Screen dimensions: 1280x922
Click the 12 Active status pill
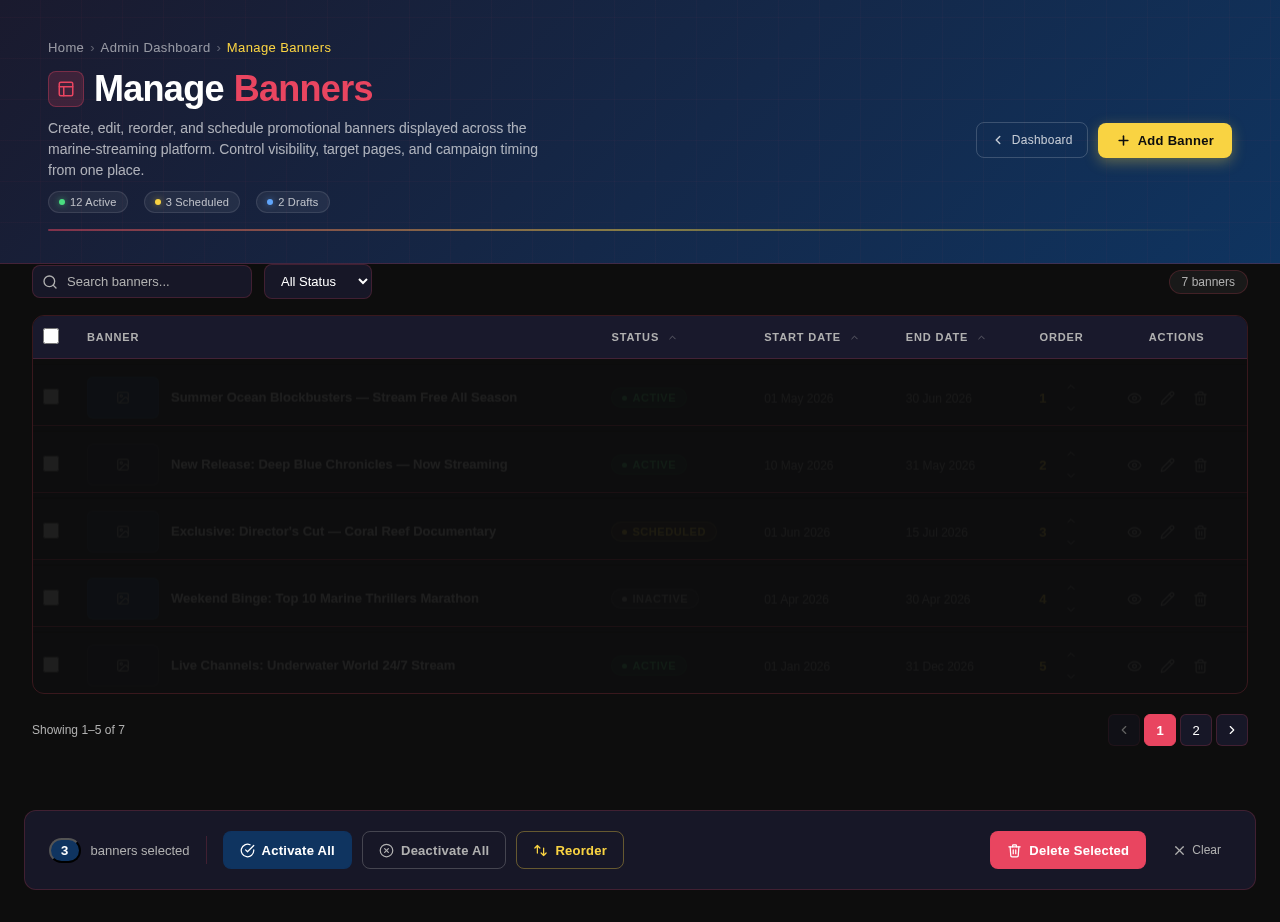pyautogui.click(x=88, y=202)
